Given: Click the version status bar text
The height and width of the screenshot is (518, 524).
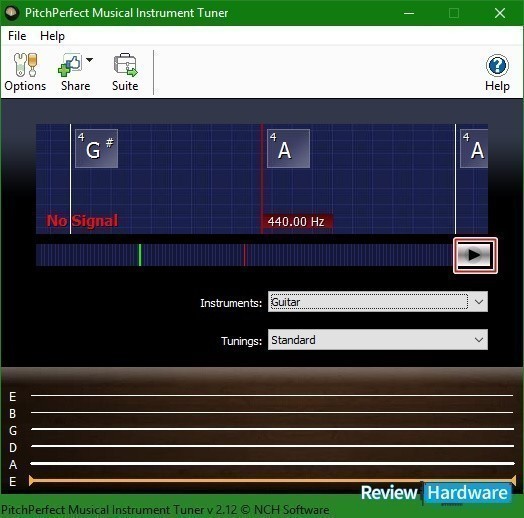Looking at the screenshot, I should (165, 510).
